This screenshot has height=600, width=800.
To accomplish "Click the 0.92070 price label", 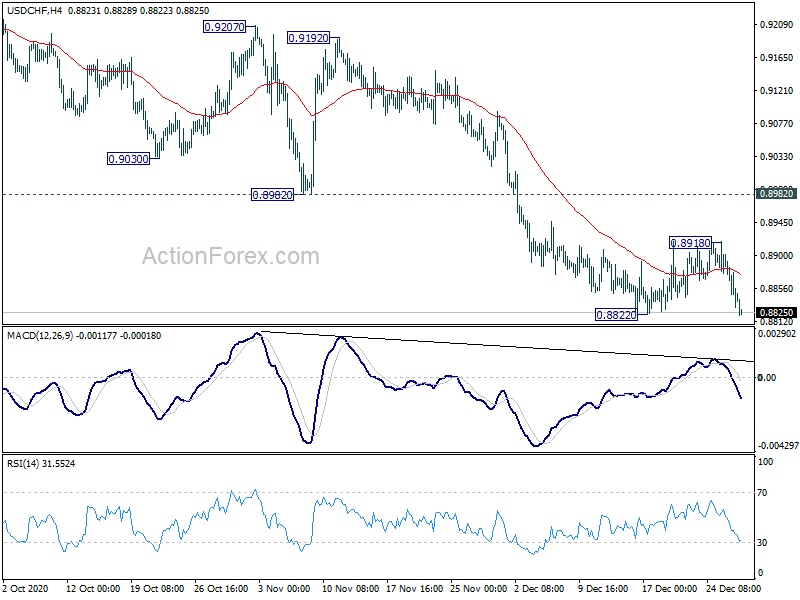I will click(224, 27).
